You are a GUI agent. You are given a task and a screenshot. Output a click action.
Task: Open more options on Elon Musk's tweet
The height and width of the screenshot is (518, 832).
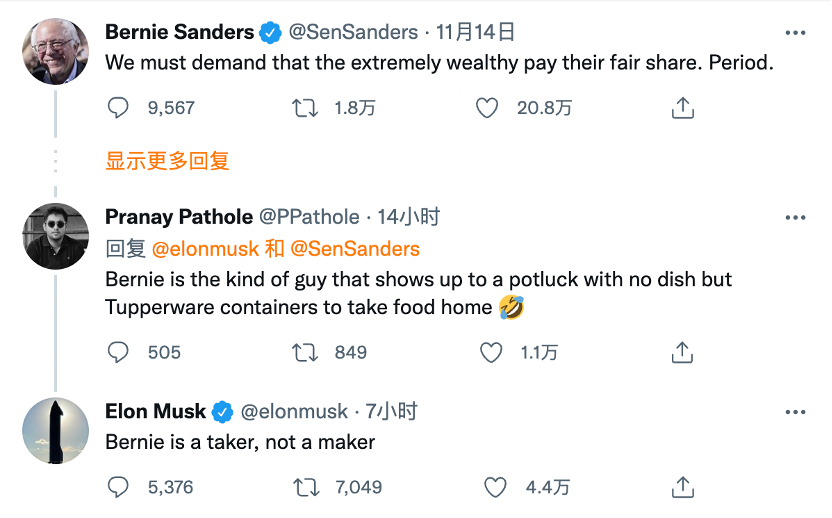(x=795, y=411)
